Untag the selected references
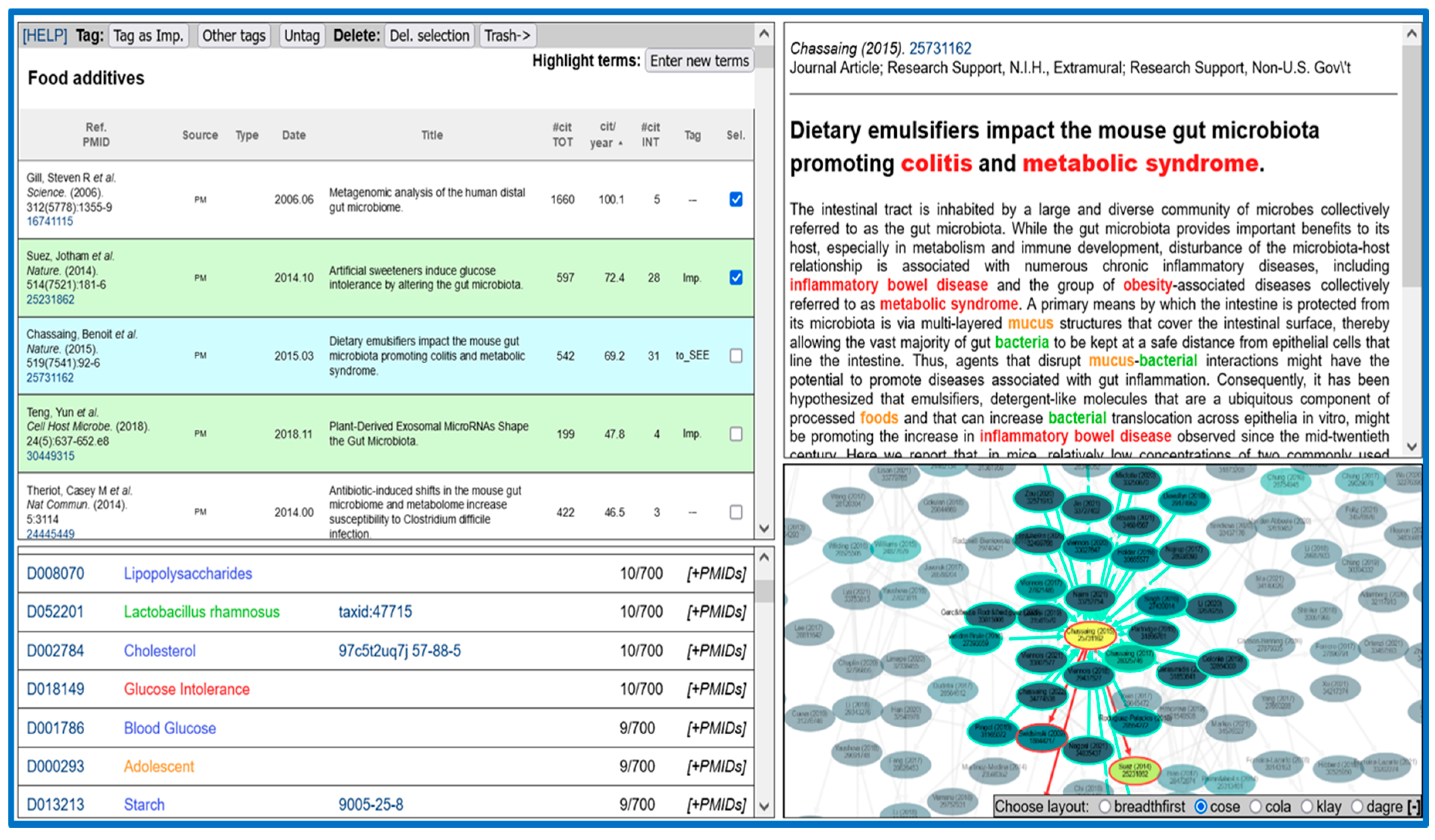 pyautogui.click(x=301, y=35)
